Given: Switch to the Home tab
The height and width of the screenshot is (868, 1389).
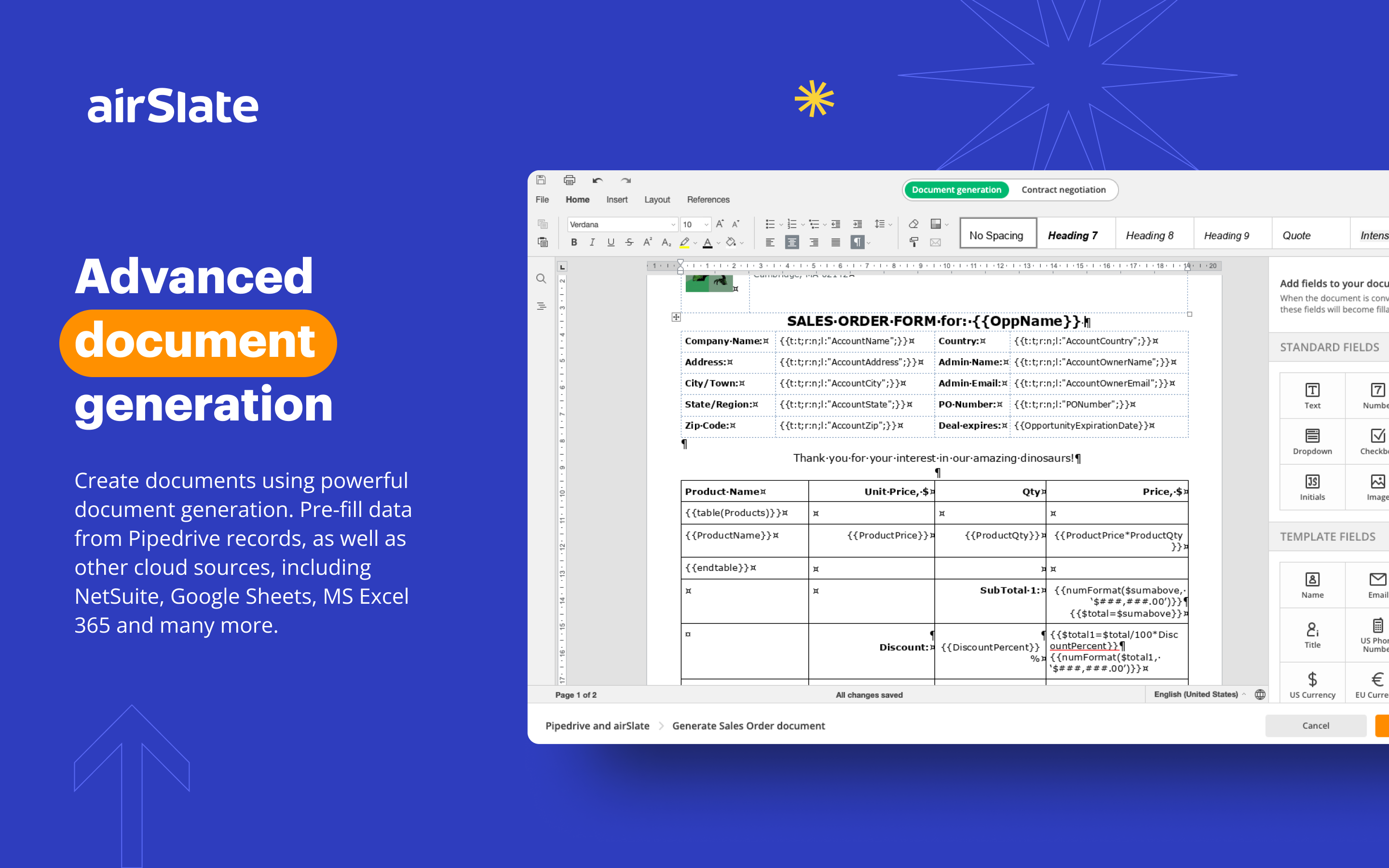Looking at the screenshot, I should point(577,200).
